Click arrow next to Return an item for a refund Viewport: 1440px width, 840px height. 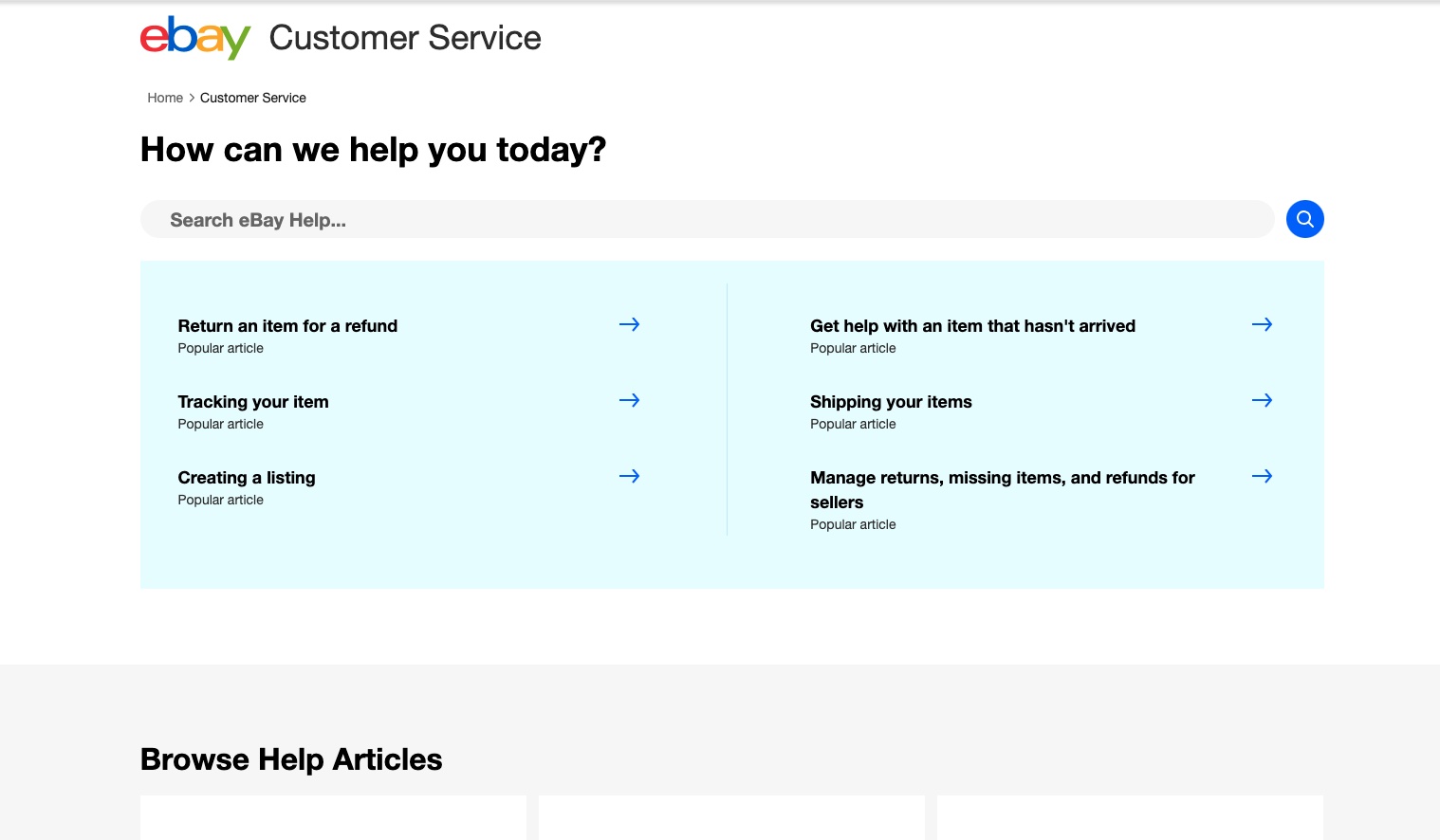pyautogui.click(x=629, y=324)
